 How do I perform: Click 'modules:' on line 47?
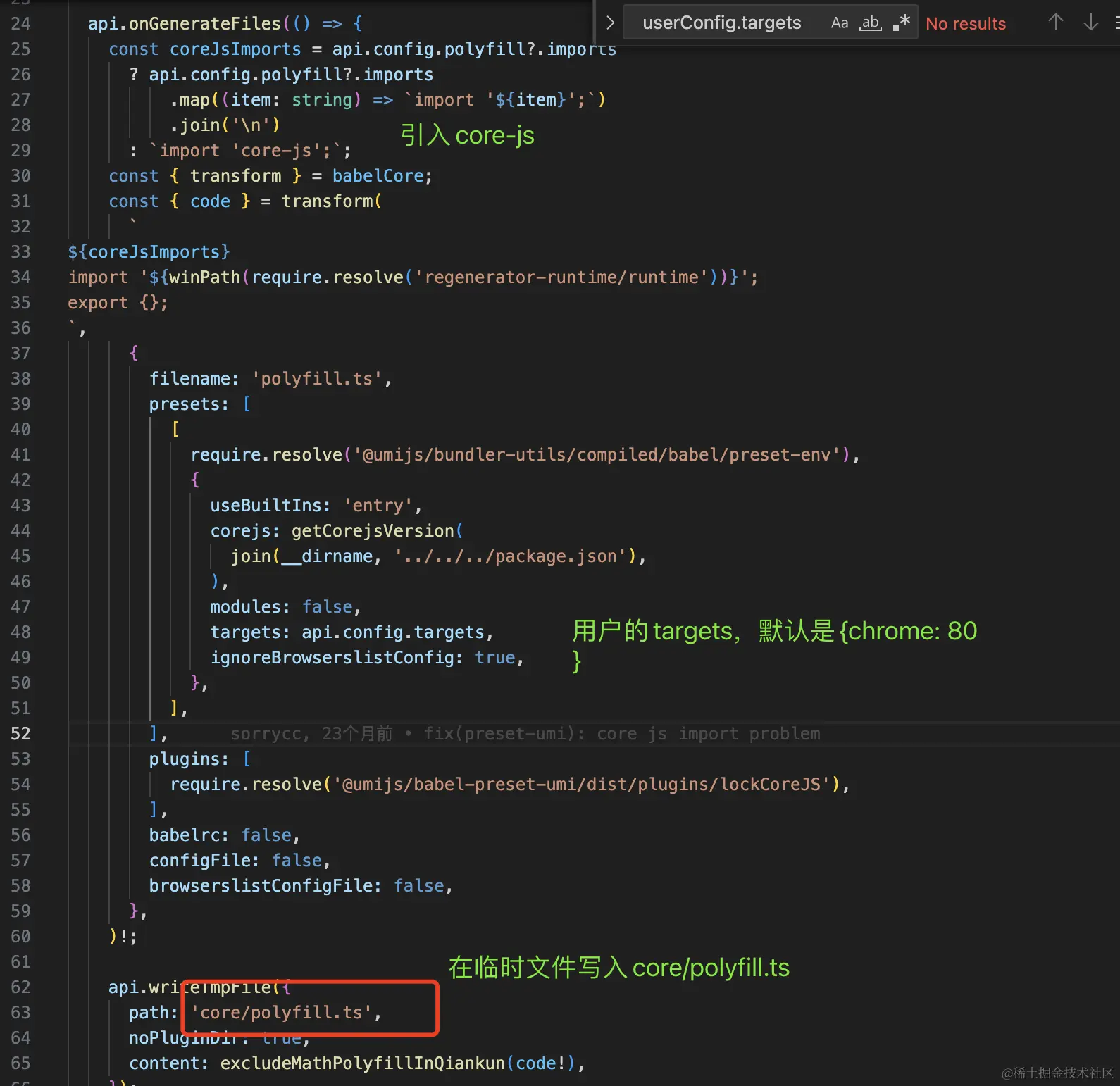point(250,607)
